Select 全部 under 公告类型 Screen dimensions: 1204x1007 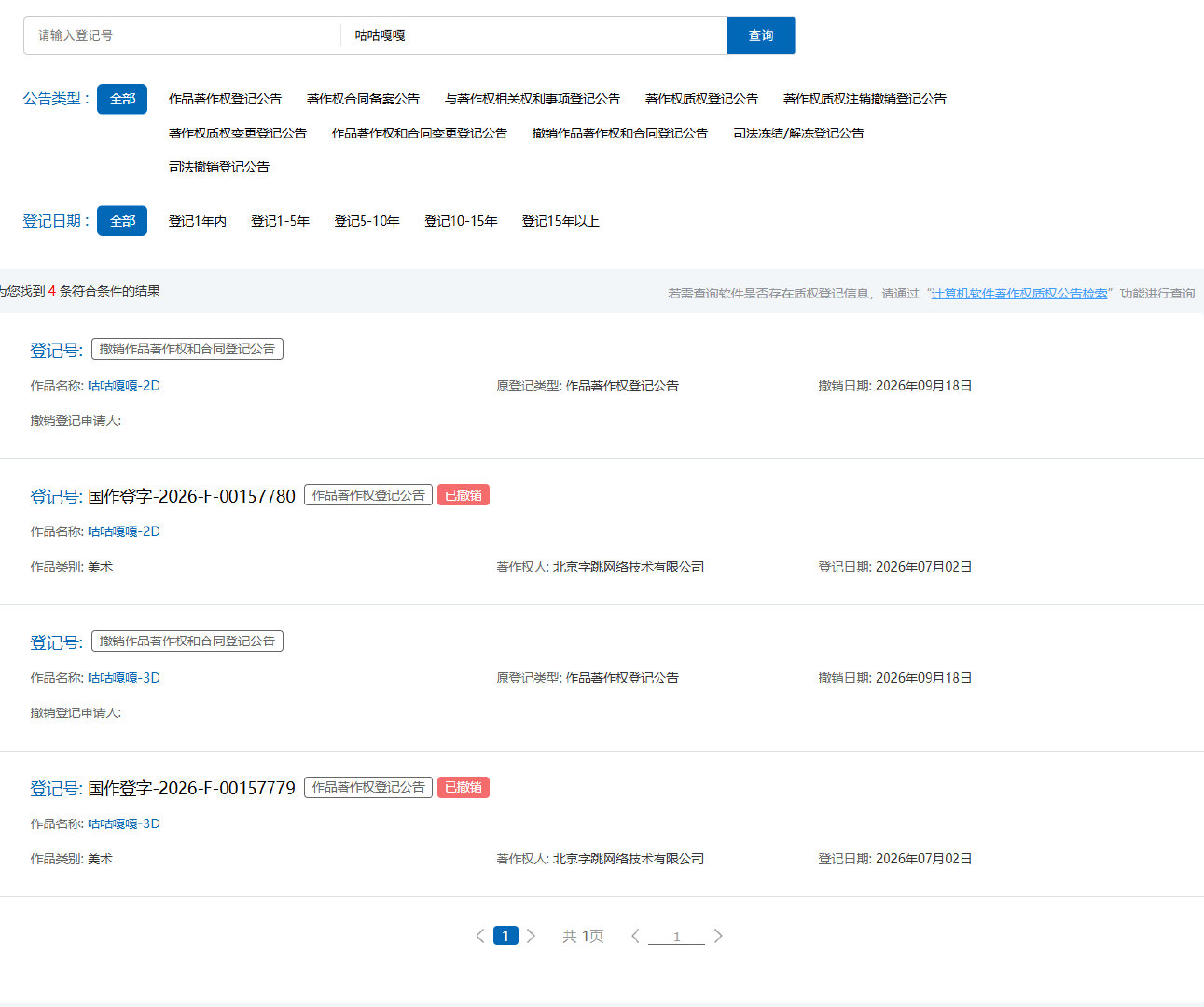click(122, 99)
